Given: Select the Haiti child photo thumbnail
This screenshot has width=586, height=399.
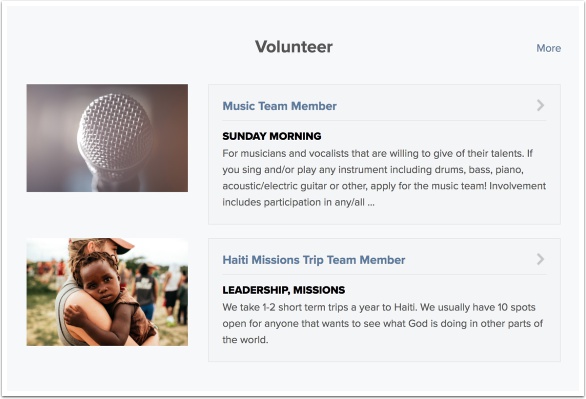Looking at the screenshot, I should [x=107, y=292].
